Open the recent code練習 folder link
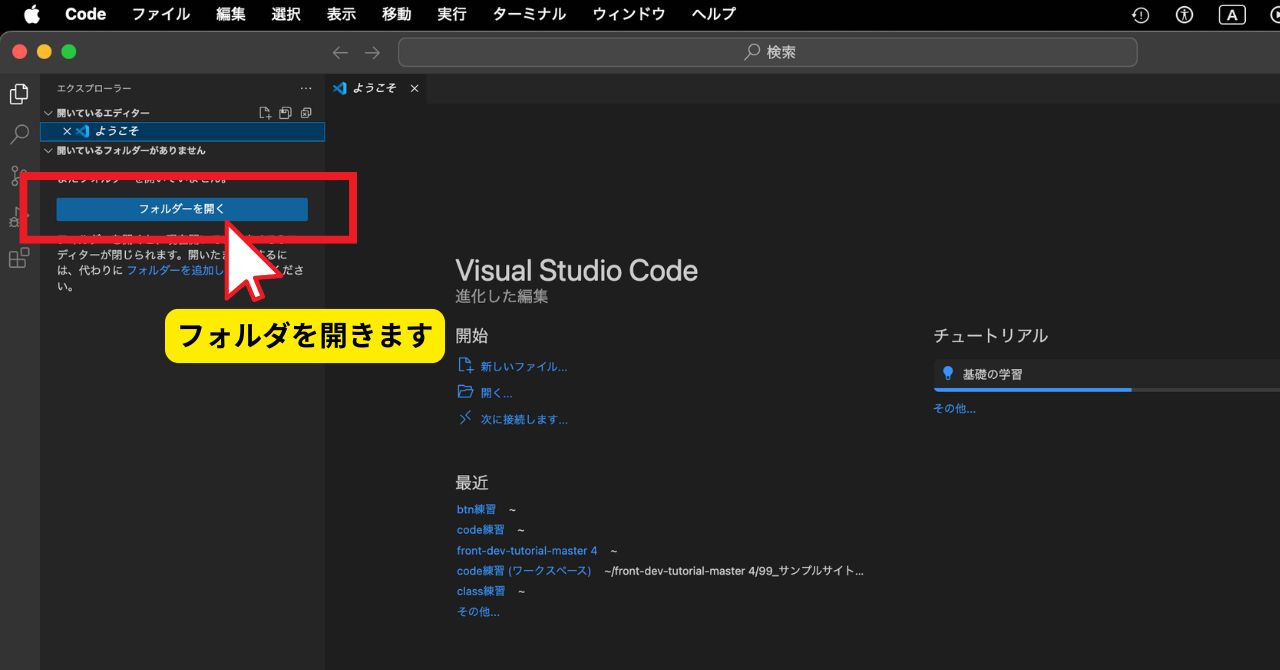The width and height of the screenshot is (1280, 670). (x=481, y=530)
